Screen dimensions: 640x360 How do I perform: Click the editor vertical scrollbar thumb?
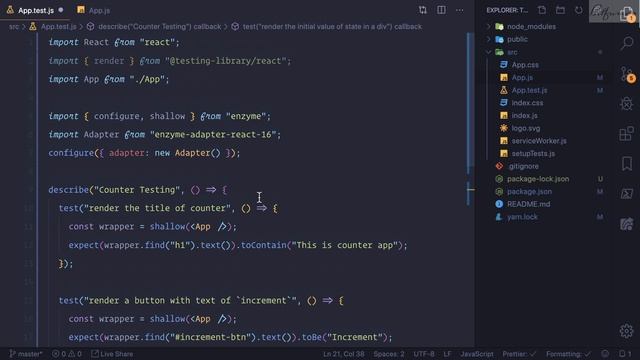[471, 100]
